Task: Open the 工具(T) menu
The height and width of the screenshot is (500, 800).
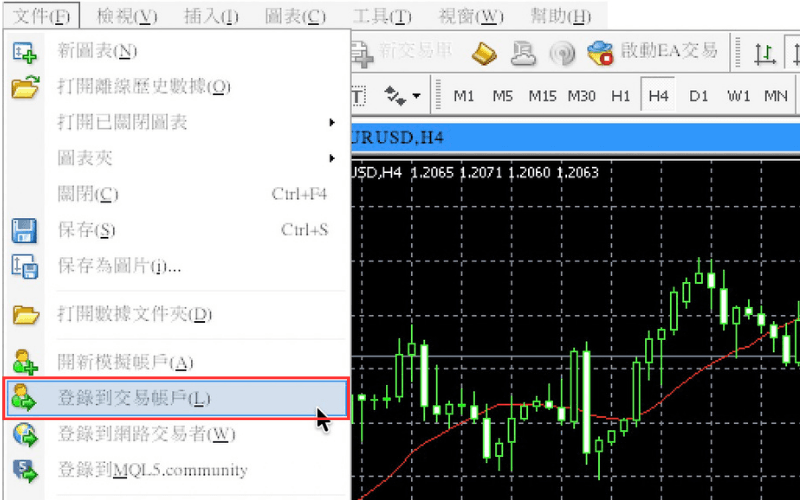Action: coord(382,16)
